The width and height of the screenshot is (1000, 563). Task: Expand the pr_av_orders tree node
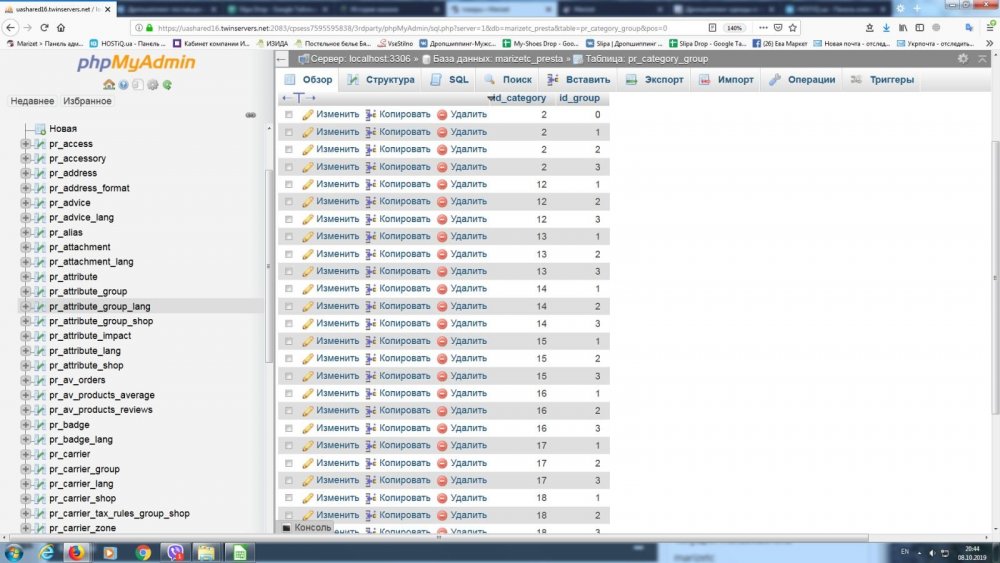click(26, 380)
